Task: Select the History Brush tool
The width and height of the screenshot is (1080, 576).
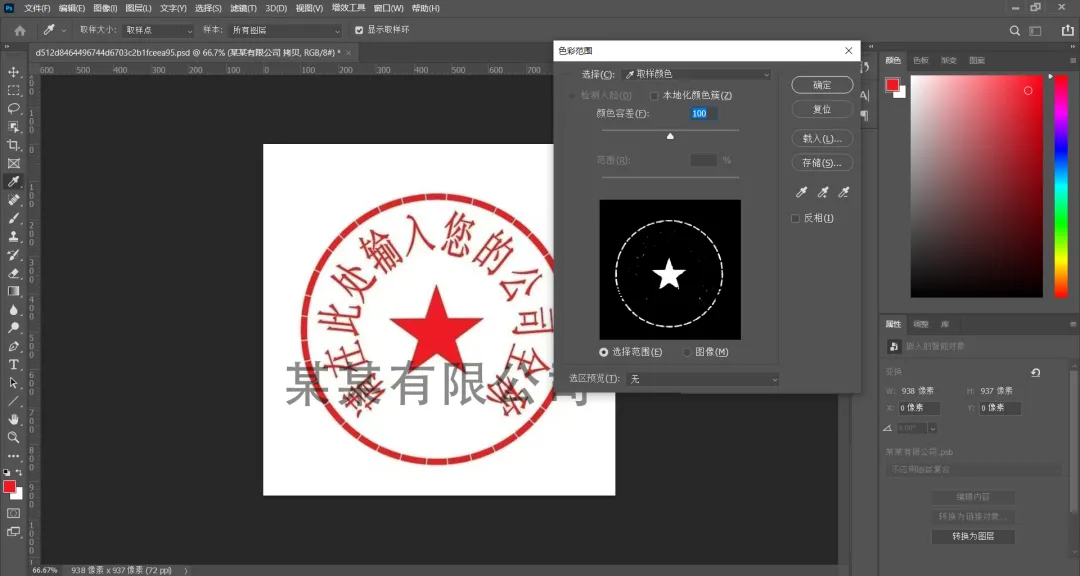Action: pyautogui.click(x=13, y=254)
